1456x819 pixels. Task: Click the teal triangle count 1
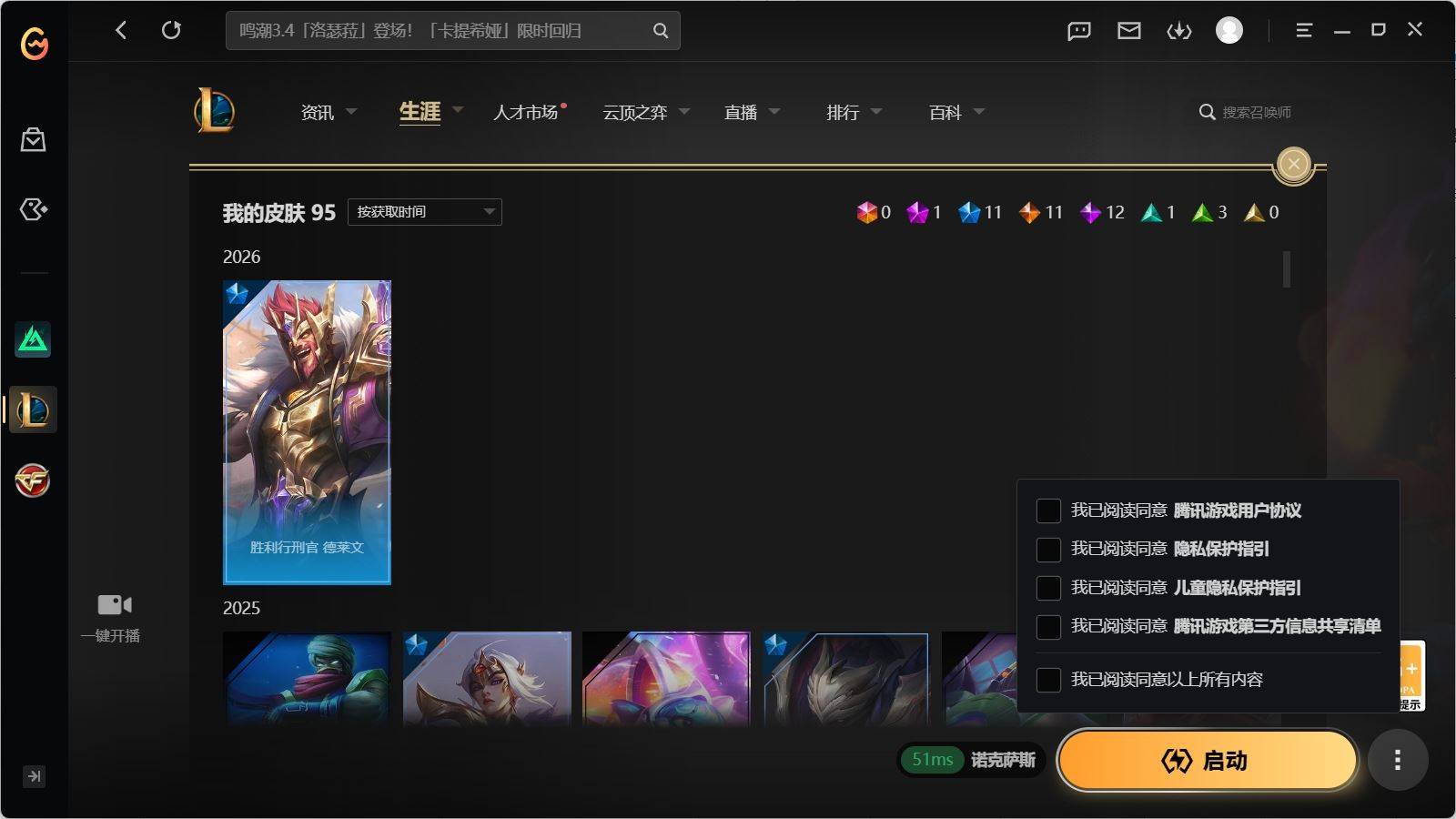coord(1158,212)
